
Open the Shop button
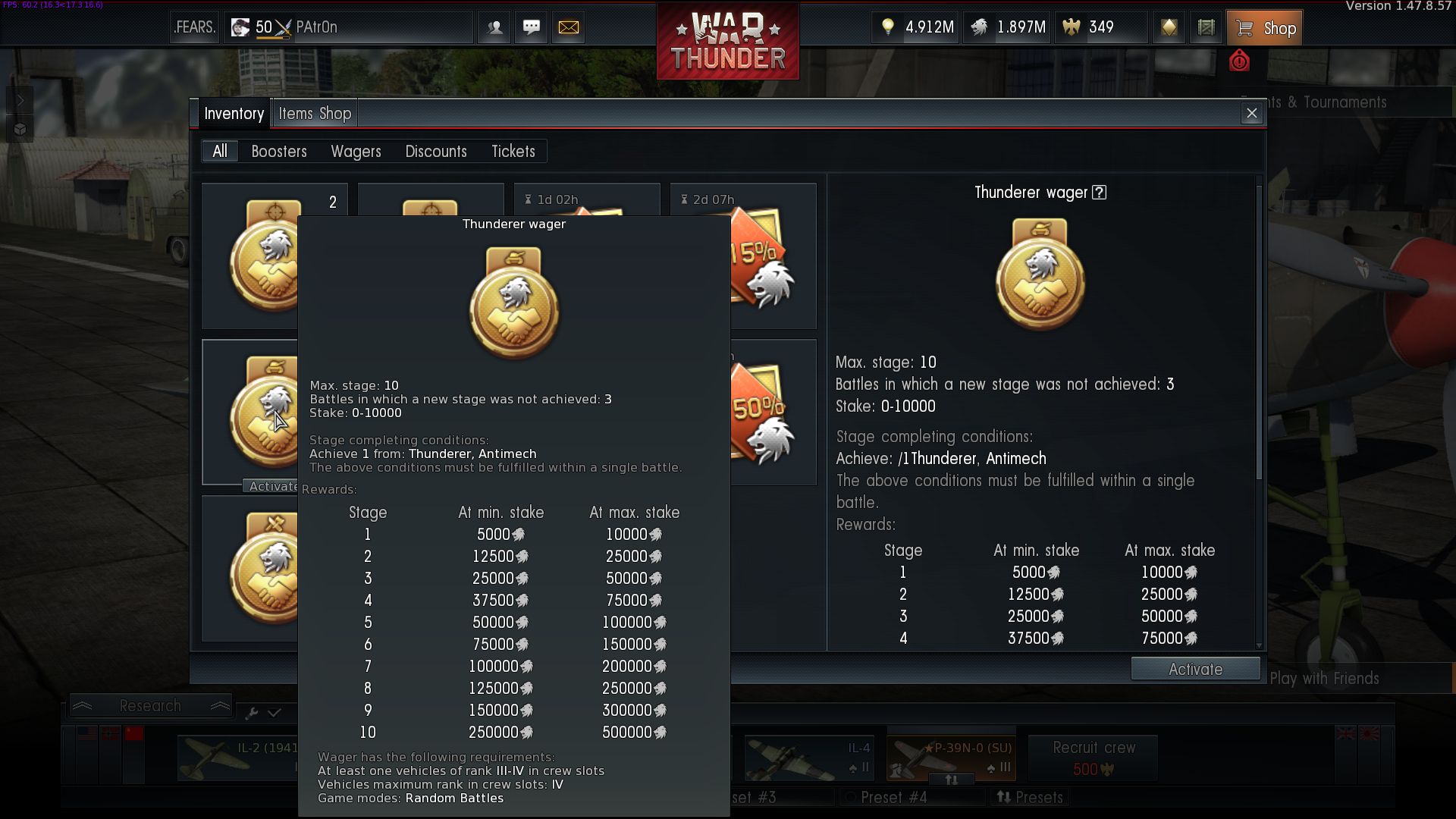click(1264, 28)
